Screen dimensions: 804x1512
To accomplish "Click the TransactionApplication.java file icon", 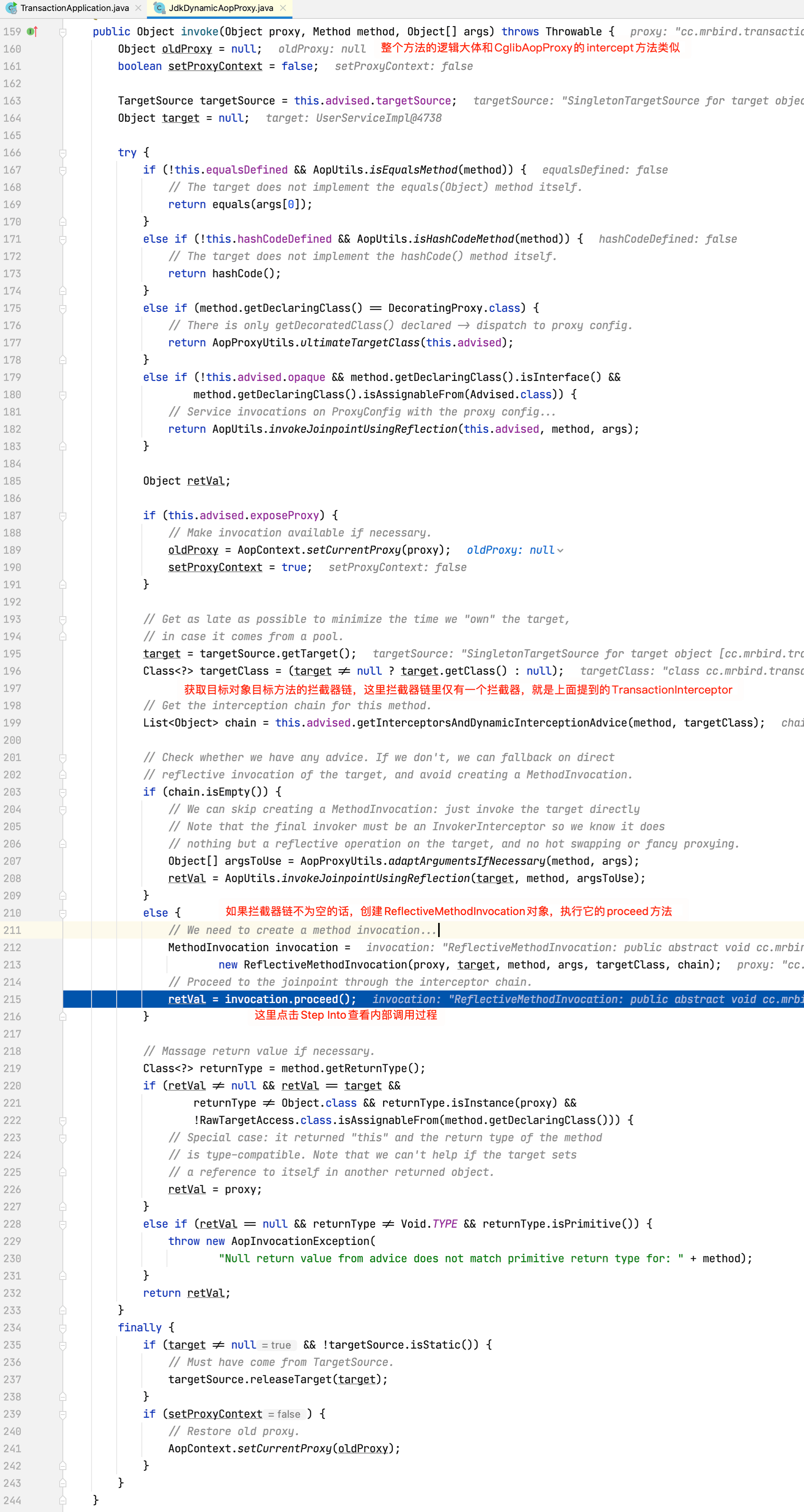I will coord(11,8).
